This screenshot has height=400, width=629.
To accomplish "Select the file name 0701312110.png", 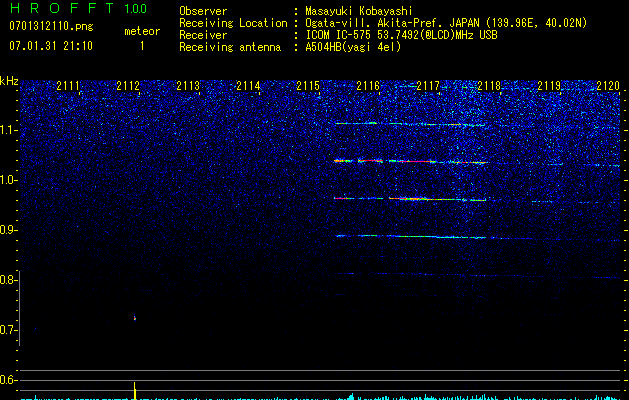I will pyautogui.click(x=51, y=27).
